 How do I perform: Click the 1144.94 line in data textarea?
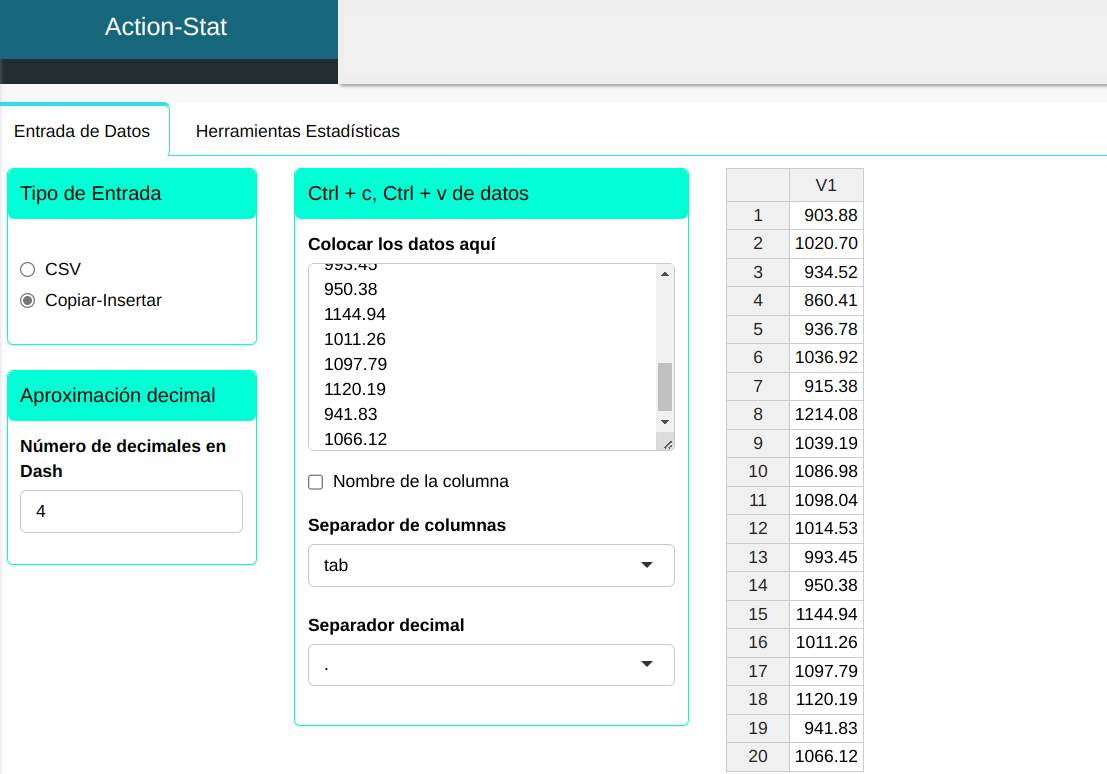coord(355,314)
